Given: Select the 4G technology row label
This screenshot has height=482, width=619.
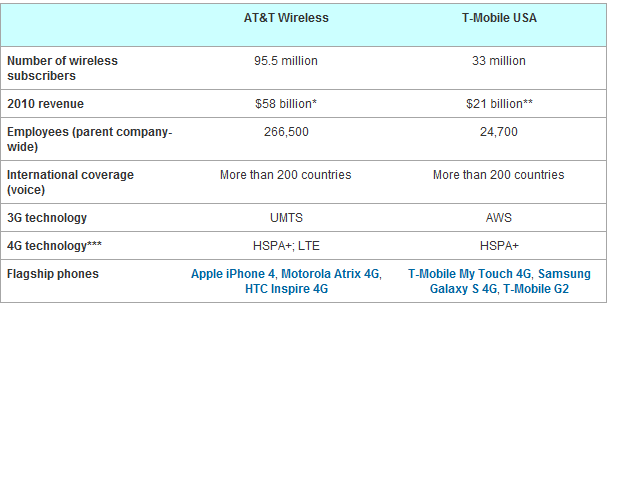Looking at the screenshot, I should coord(54,246).
